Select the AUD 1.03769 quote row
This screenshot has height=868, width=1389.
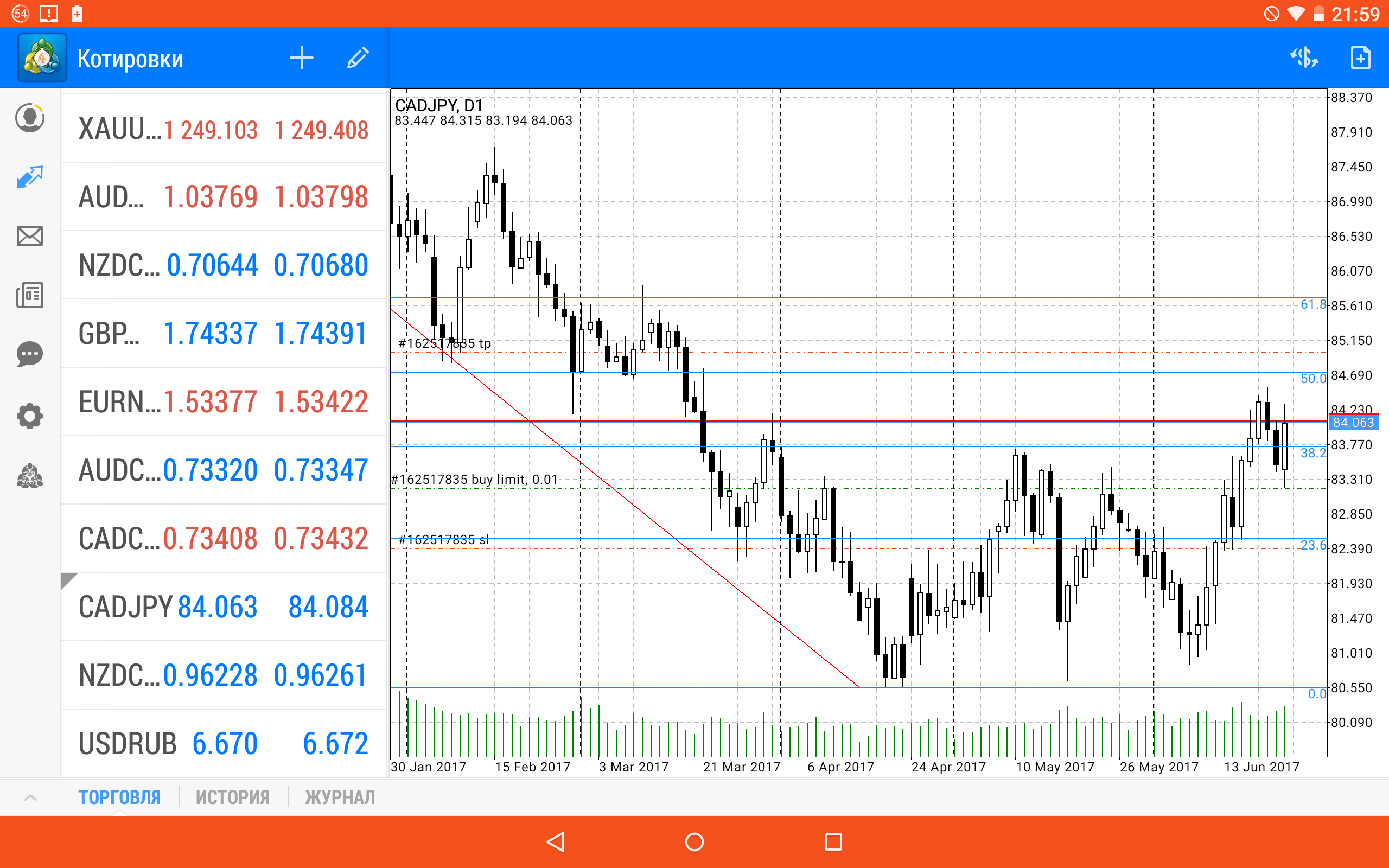224,197
